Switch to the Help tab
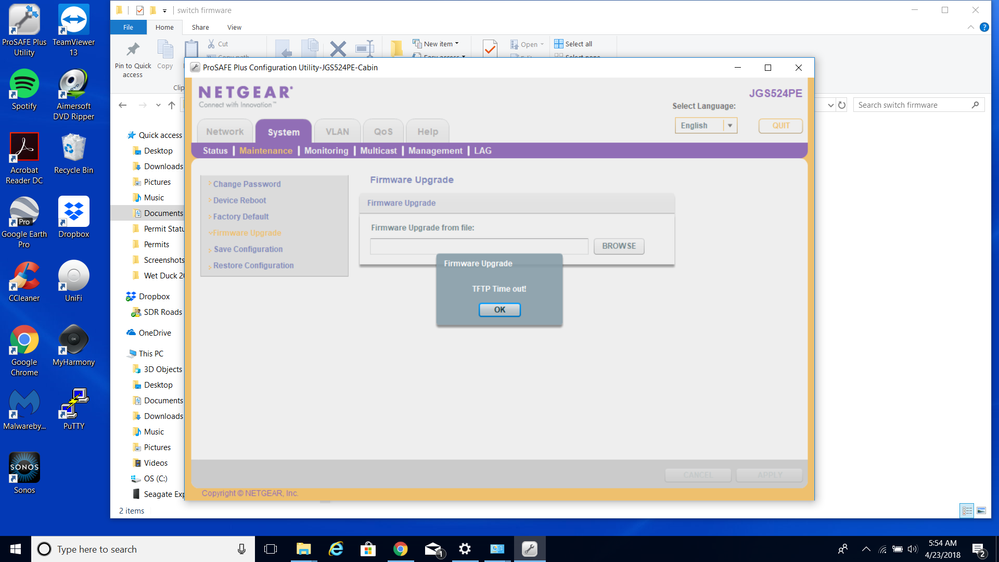 coord(428,131)
